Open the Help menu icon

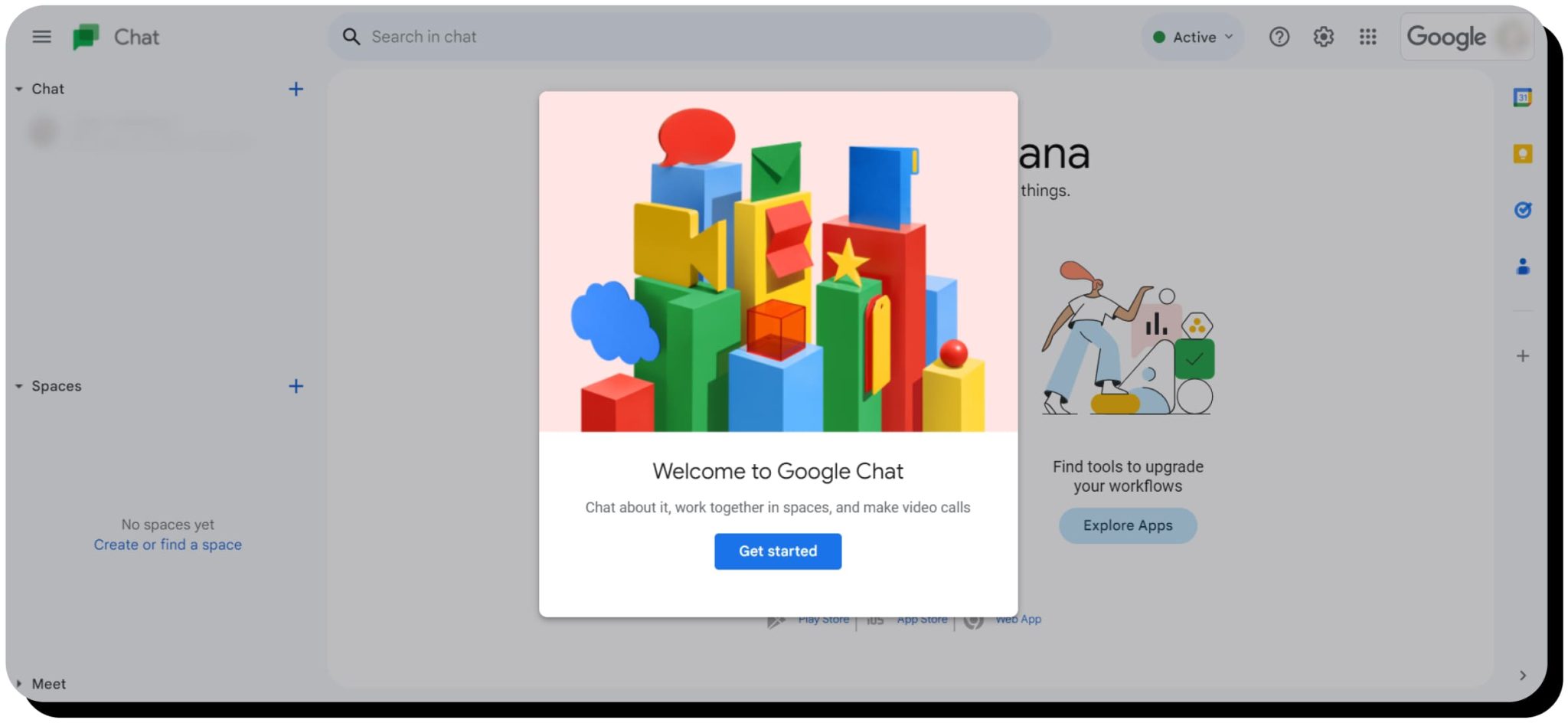(1279, 36)
